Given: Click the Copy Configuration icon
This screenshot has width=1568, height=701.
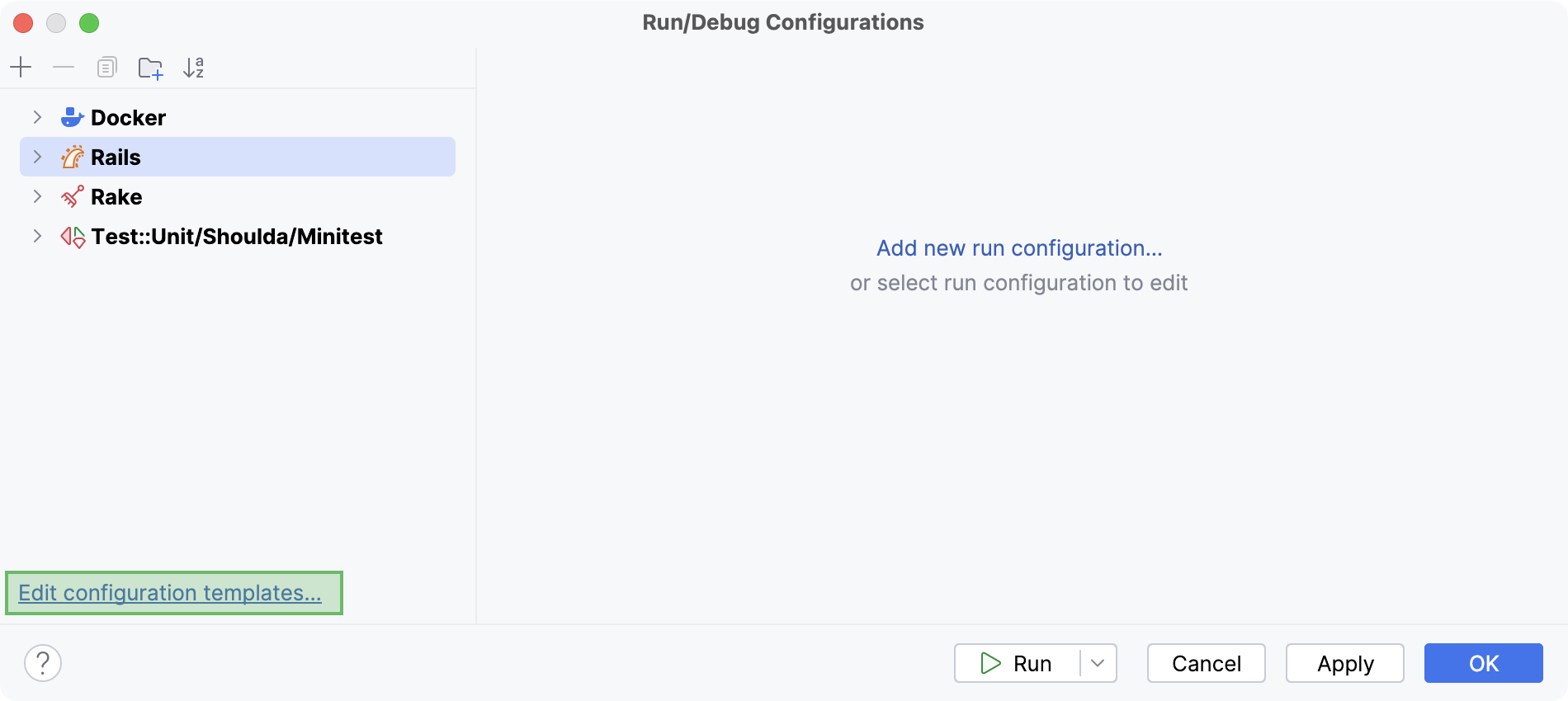Looking at the screenshot, I should (106, 67).
